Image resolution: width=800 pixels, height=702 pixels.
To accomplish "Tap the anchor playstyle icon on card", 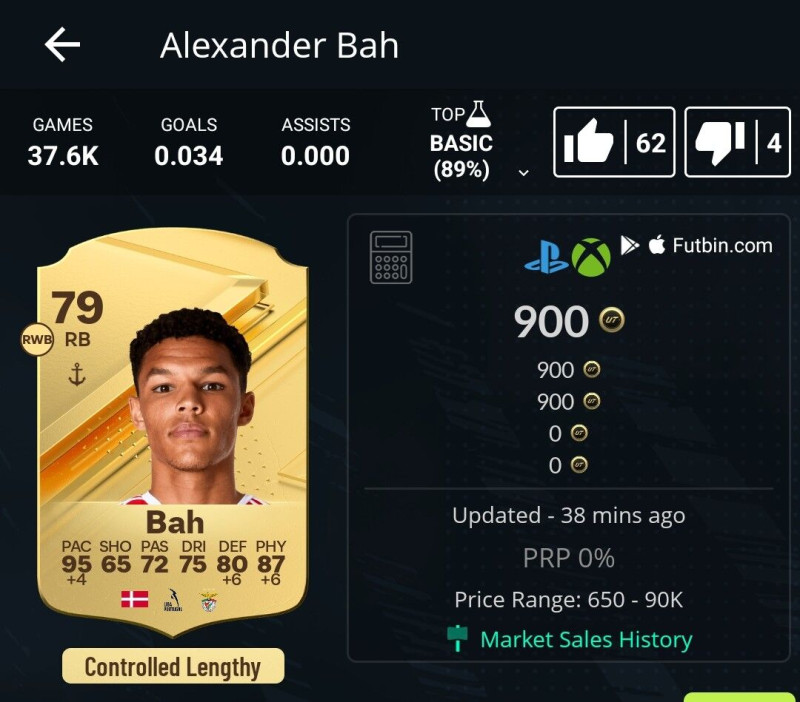I will [x=77, y=374].
